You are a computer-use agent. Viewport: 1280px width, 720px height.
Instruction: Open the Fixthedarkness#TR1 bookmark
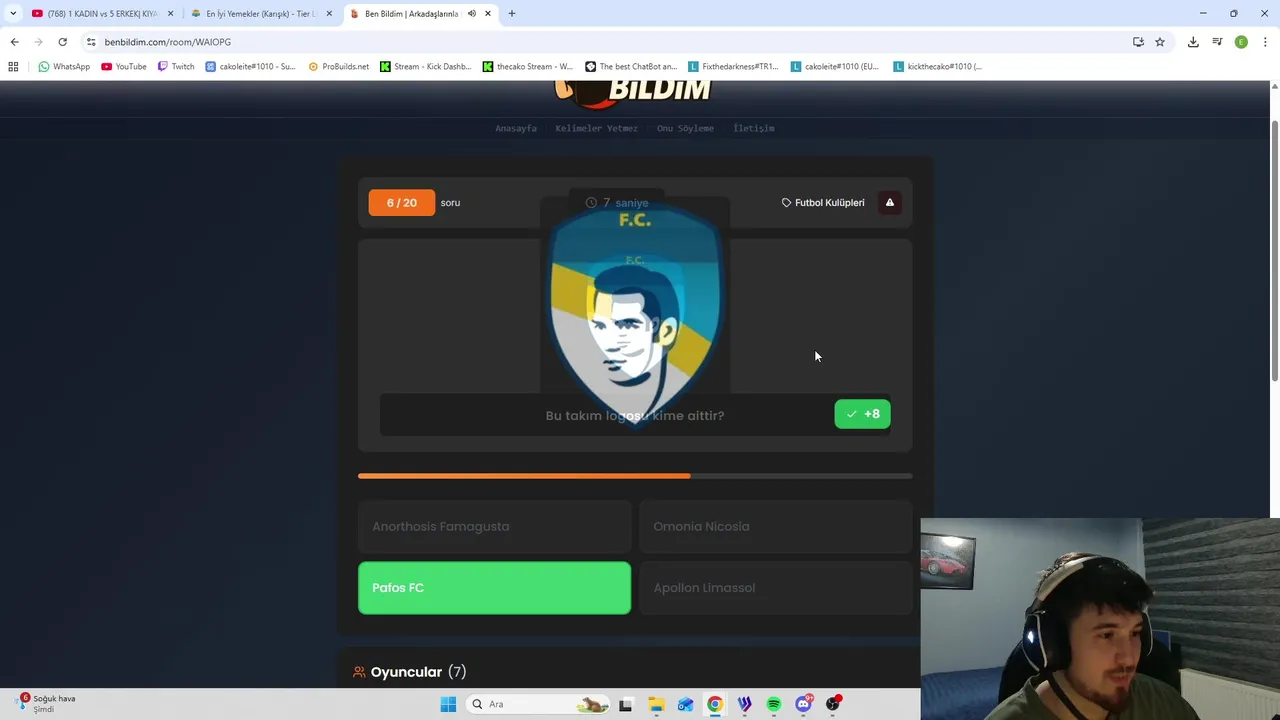(x=734, y=67)
